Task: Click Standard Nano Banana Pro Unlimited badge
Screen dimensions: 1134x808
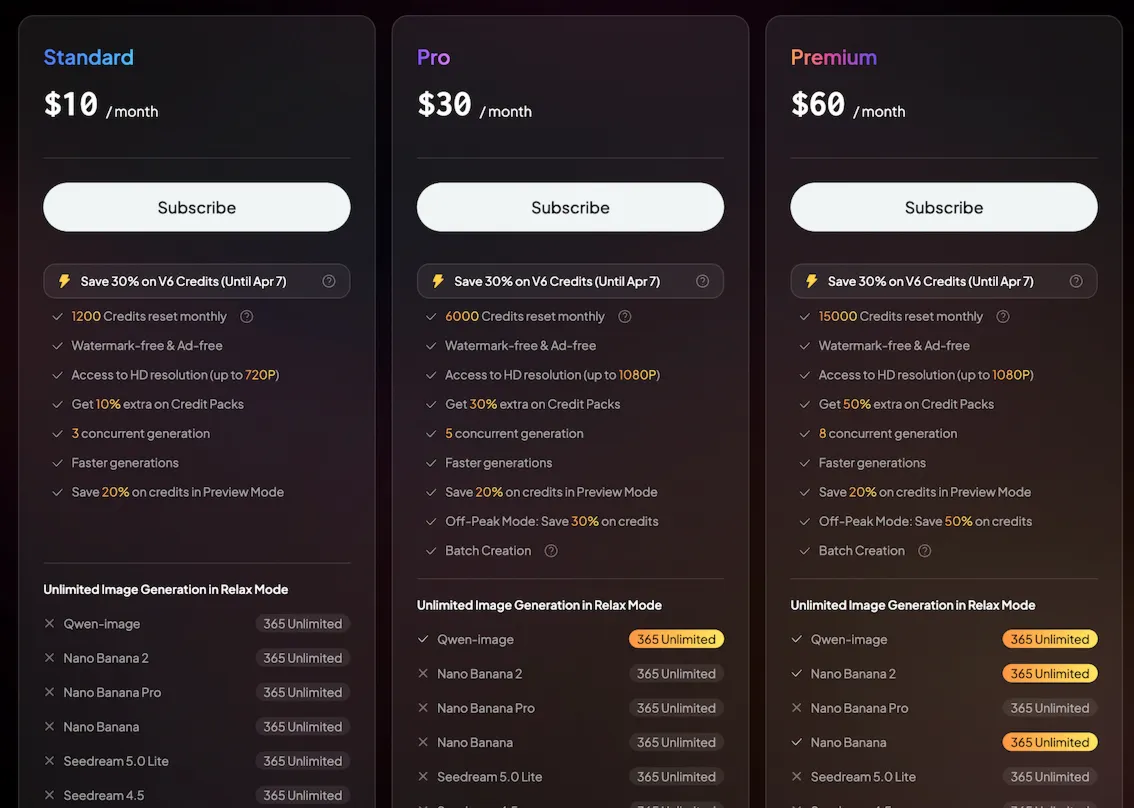Action: coord(302,692)
